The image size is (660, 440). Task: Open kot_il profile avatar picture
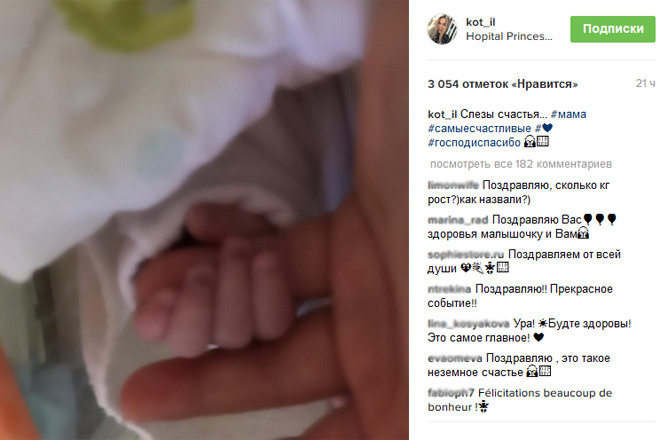click(x=442, y=29)
